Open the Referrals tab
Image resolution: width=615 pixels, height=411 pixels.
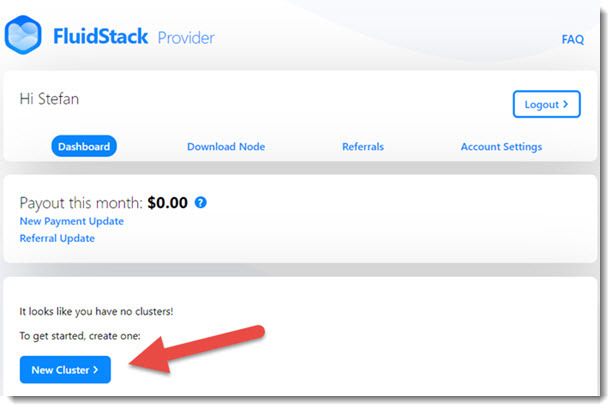pyautogui.click(x=363, y=147)
